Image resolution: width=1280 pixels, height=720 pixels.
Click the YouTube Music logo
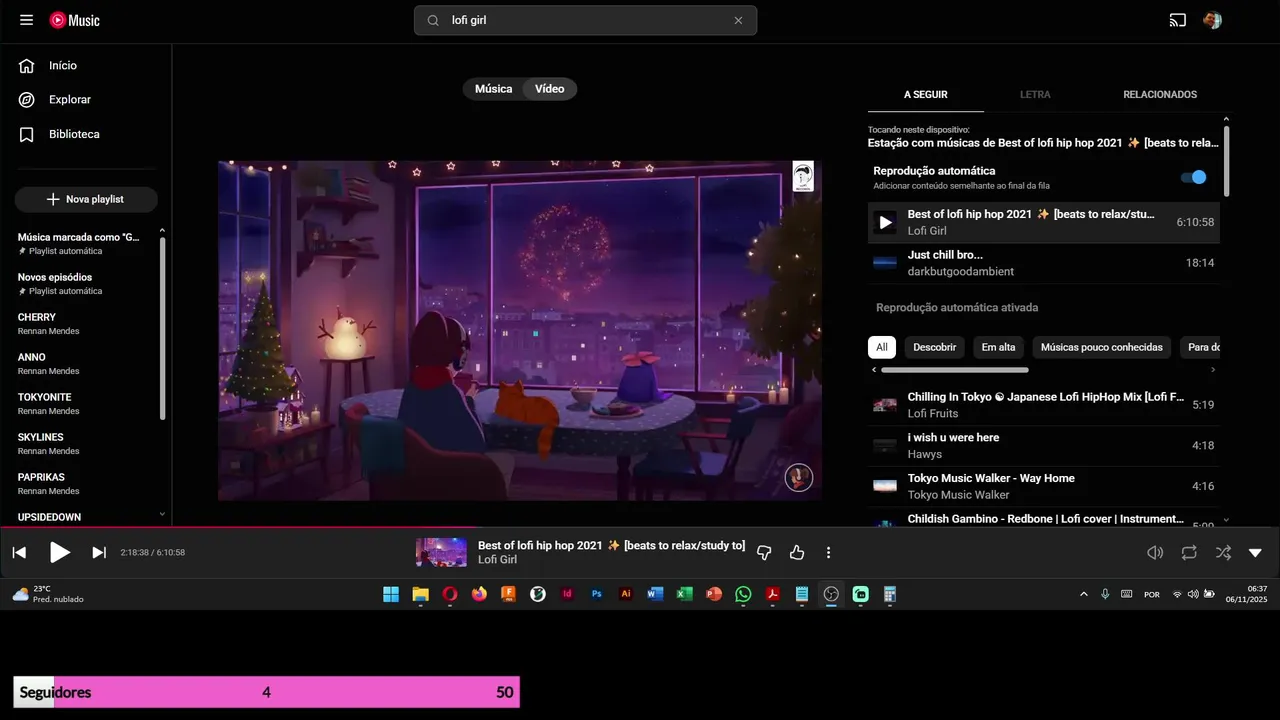click(x=74, y=20)
